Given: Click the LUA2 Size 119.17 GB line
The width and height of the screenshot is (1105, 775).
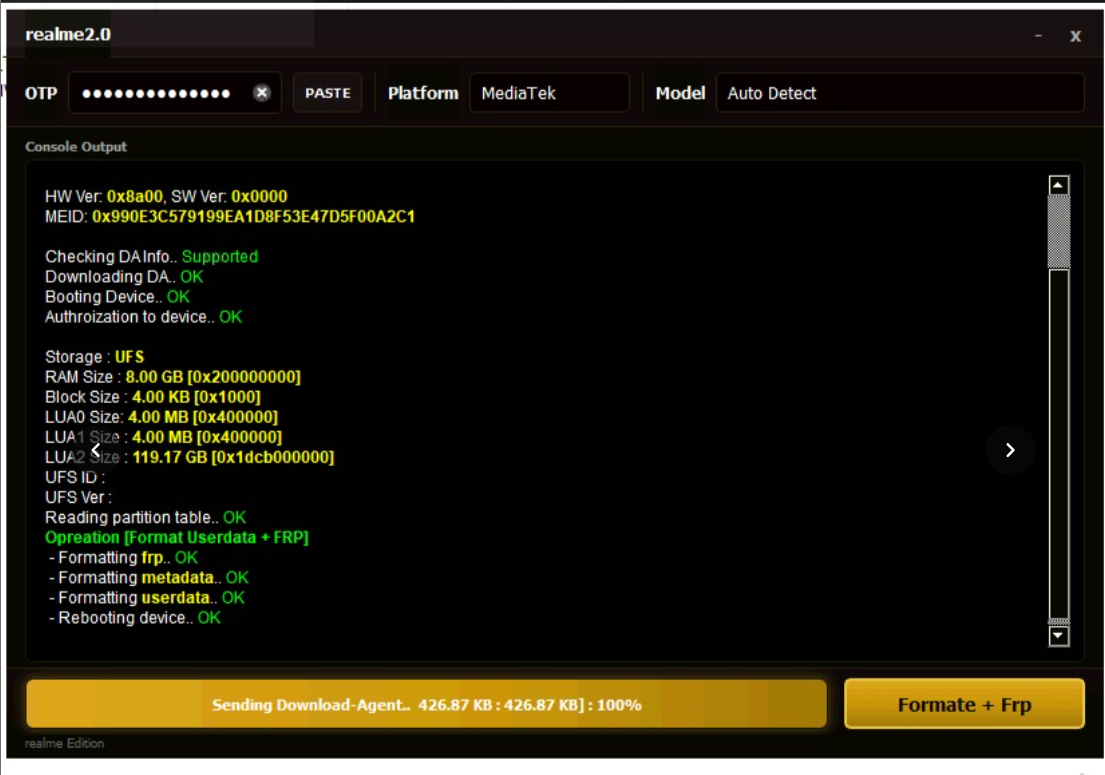Looking at the screenshot, I should [x=190, y=458].
